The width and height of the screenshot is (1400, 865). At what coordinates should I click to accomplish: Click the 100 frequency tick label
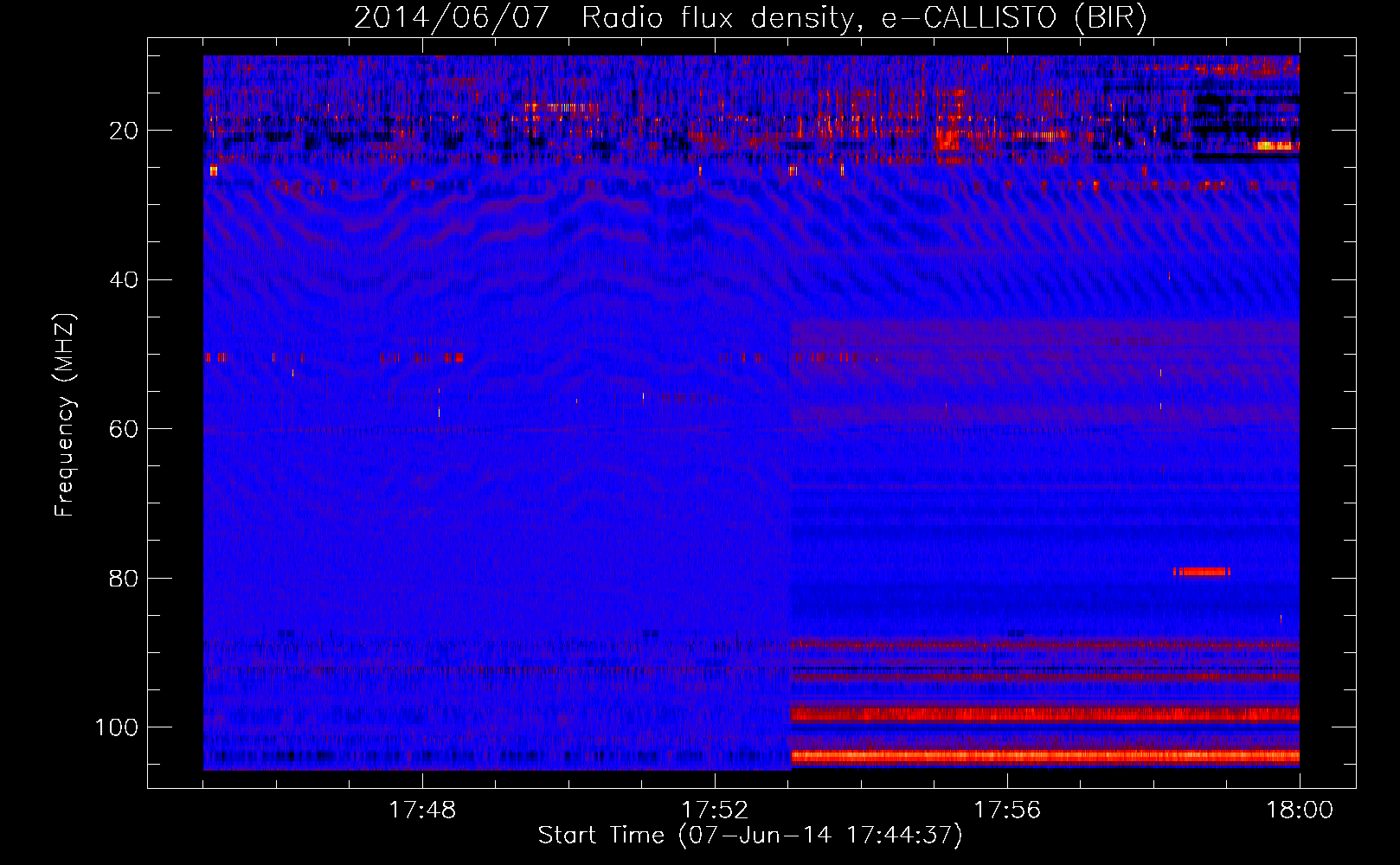point(117,727)
